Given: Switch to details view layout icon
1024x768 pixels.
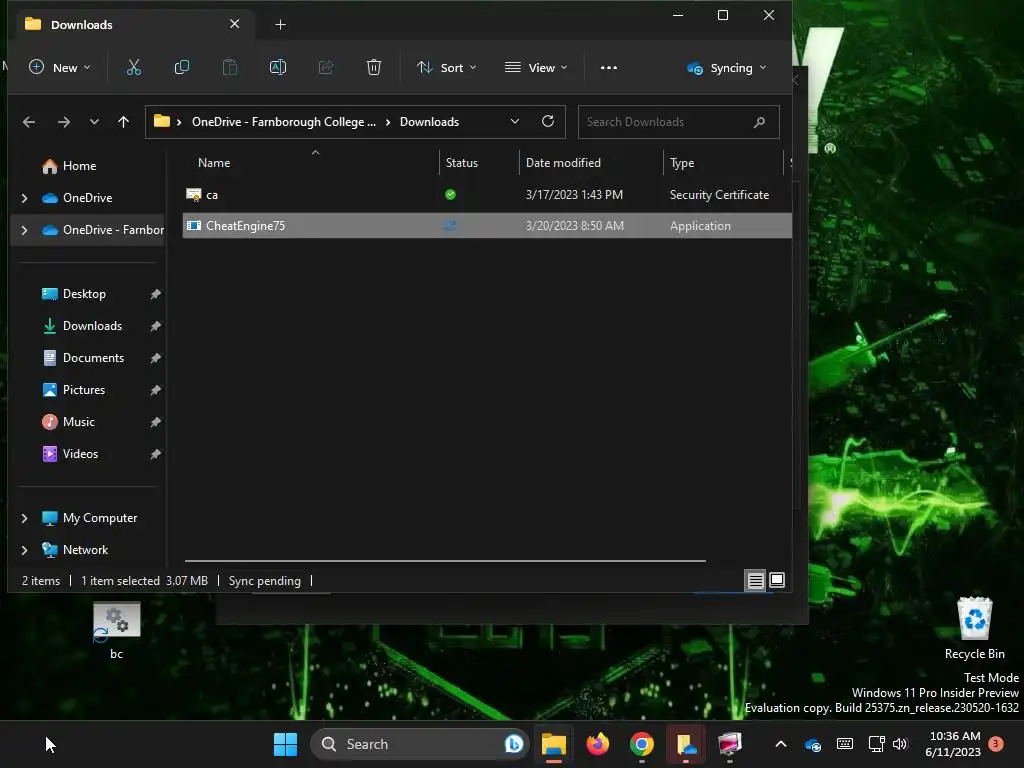Looking at the screenshot, I should coord(756,580).
